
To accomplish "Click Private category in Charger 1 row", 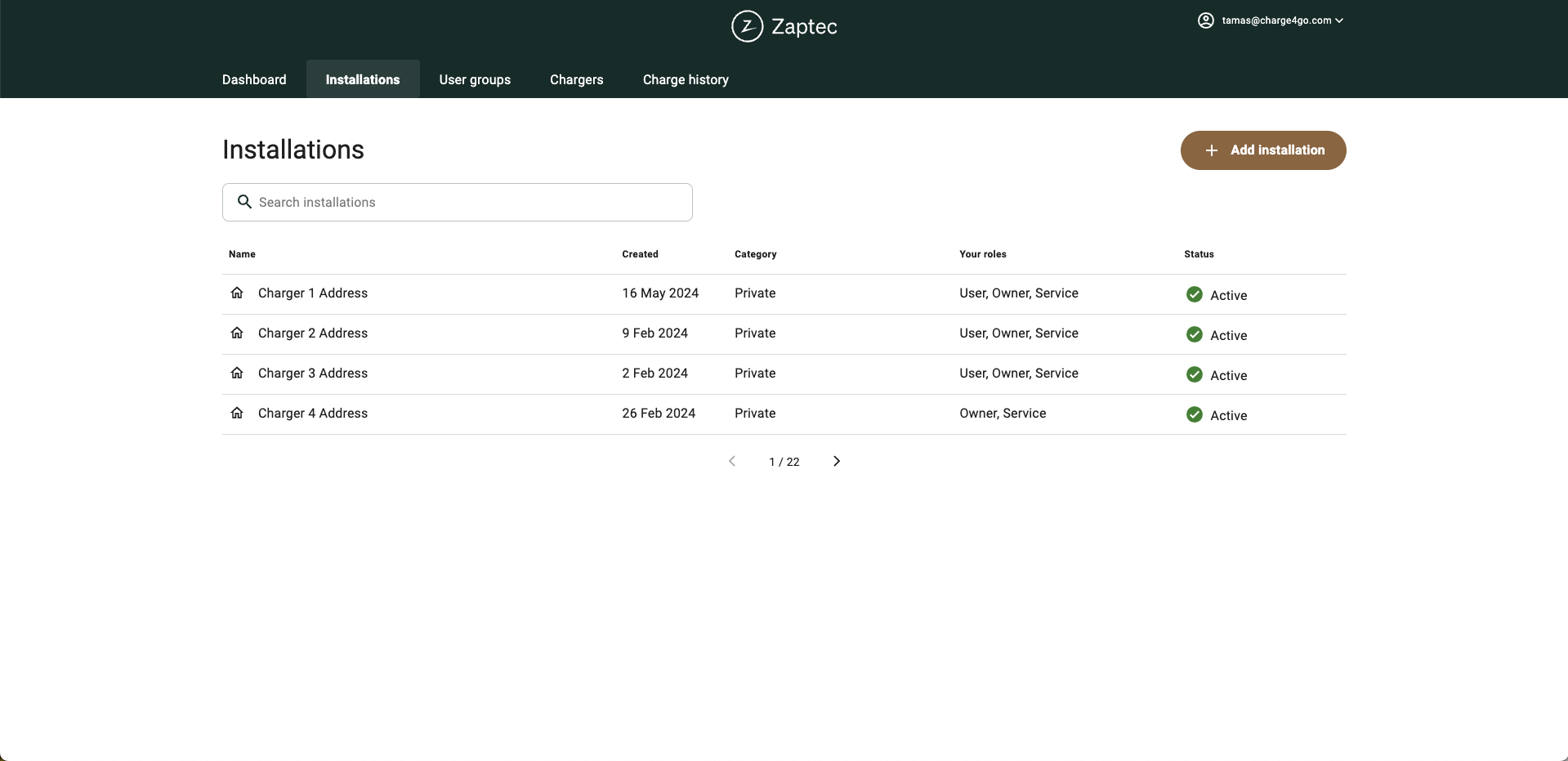I will pyautogui.click(x=755, y=293).
